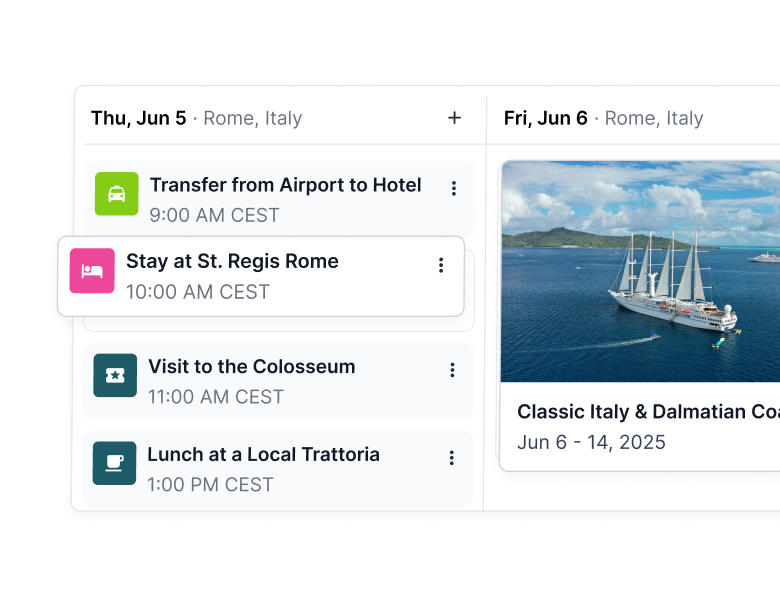
Task: Open options menu for St. Regis Rome stay
Action: coord(441,265)
